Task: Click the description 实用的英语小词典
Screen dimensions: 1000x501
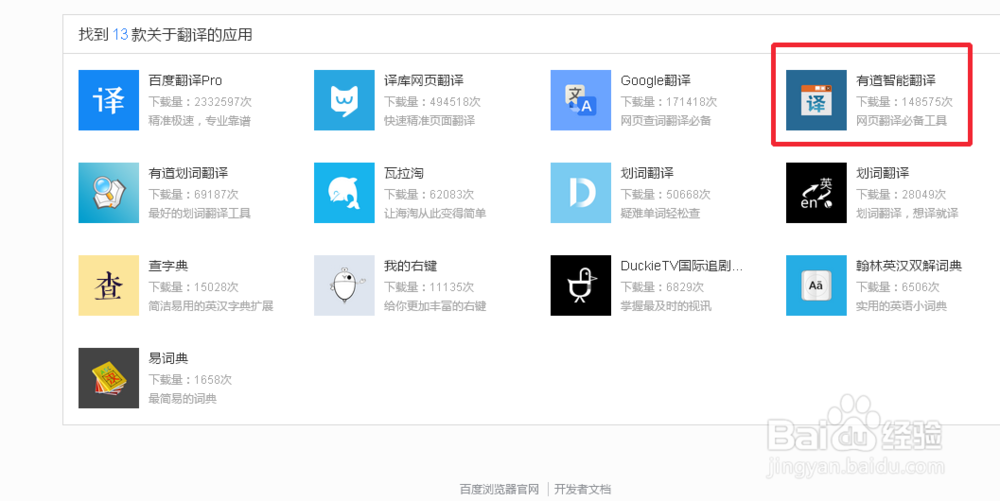Action: pos(901,306)
